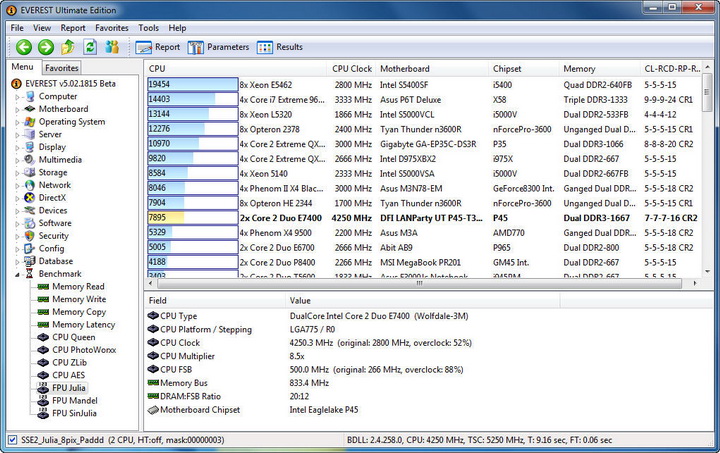Collapse the Benchmark tree node

(17, 274)
